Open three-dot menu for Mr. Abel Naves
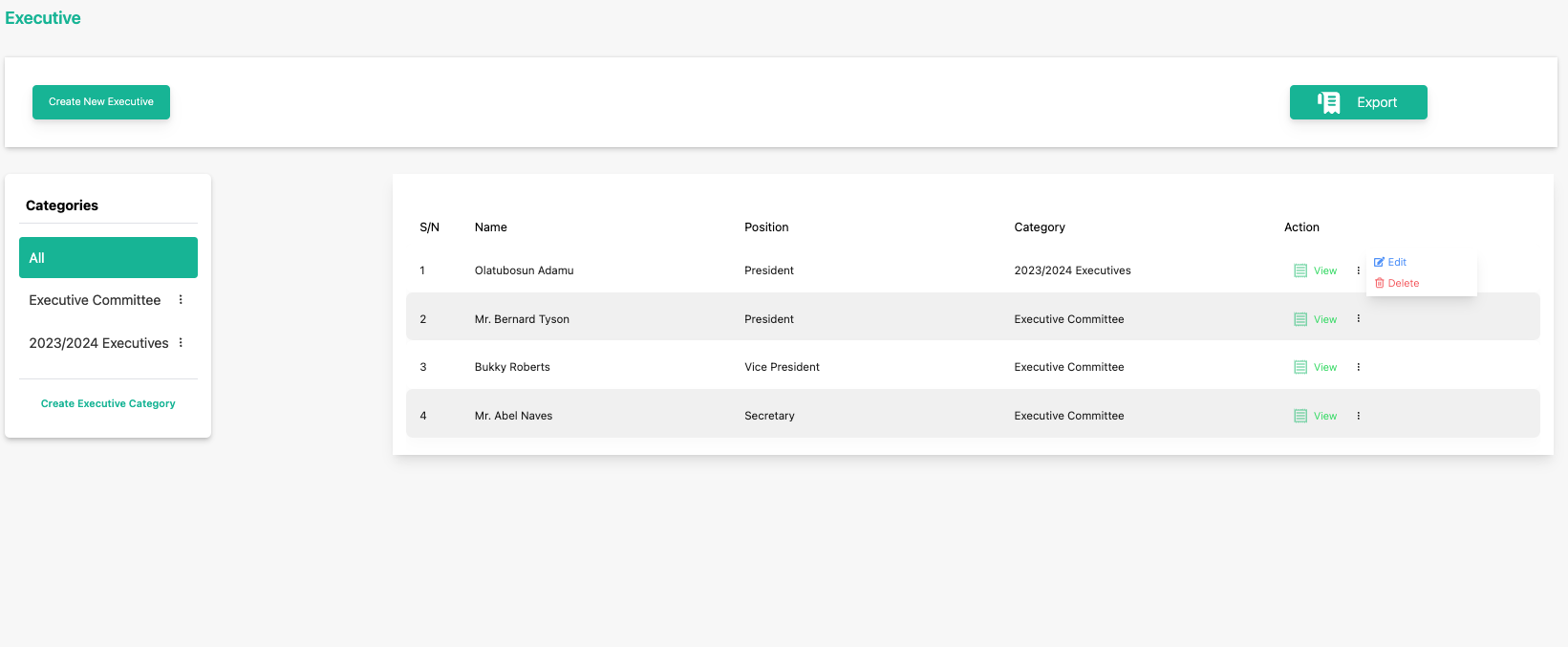Screen dimensions: 1568x647 1358,416
